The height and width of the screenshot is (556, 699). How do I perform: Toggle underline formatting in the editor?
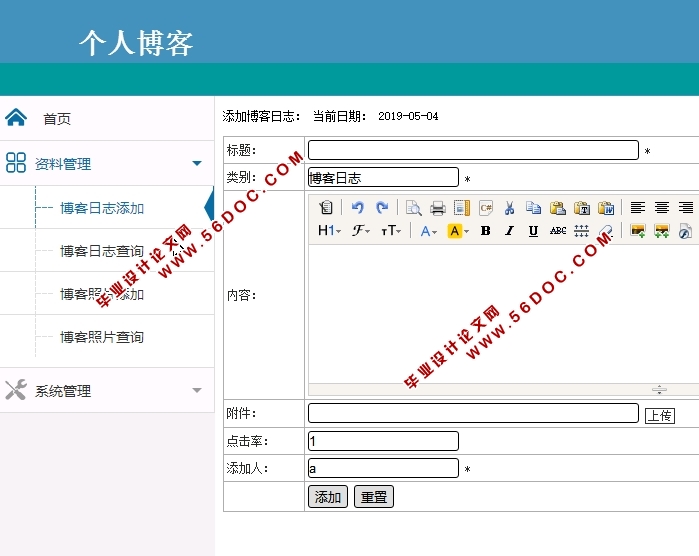[533, 231]
